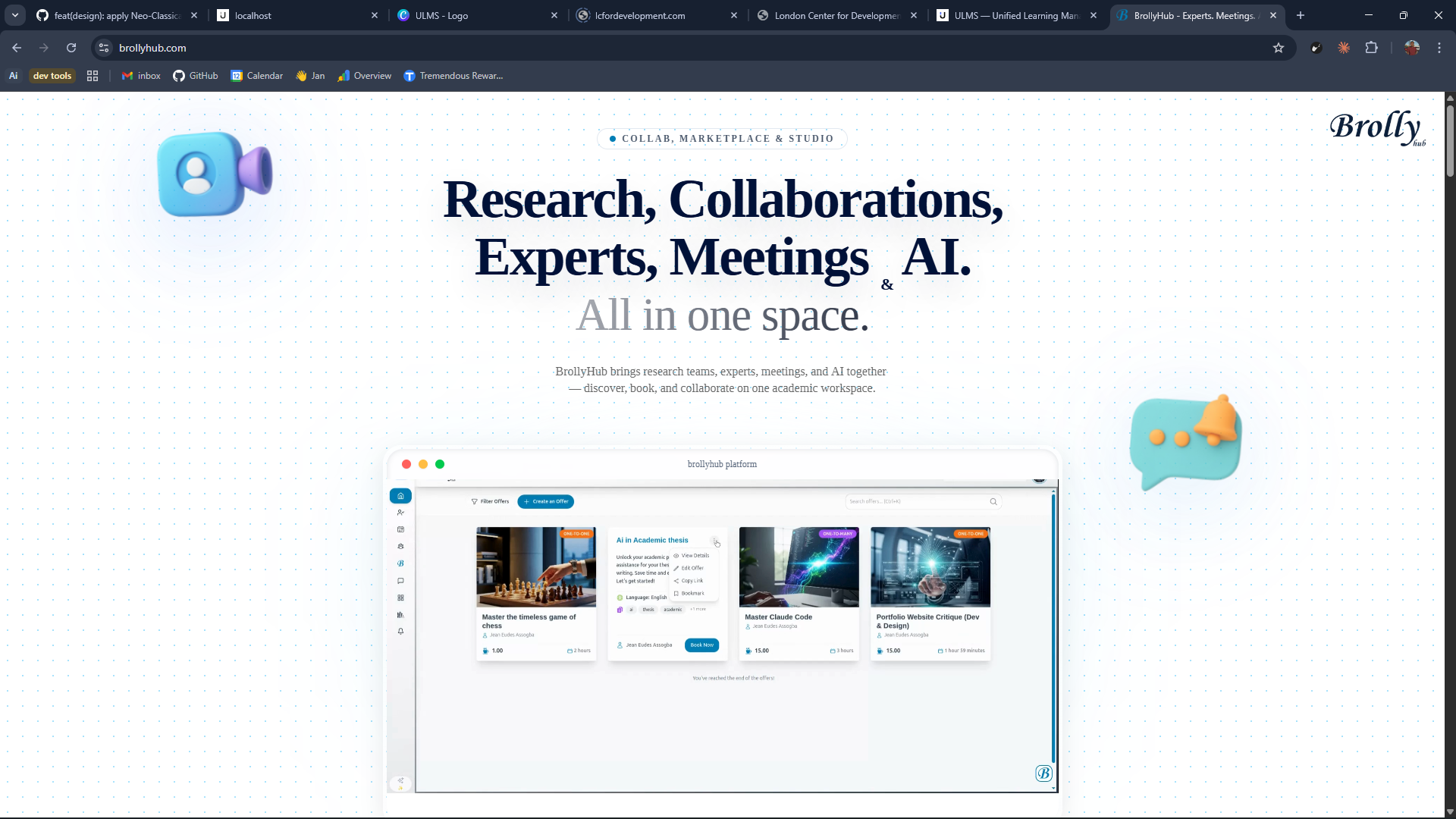
Task: Open the Chrome profile avatar
Action: pyautogui.click(x=1412, y=48)
